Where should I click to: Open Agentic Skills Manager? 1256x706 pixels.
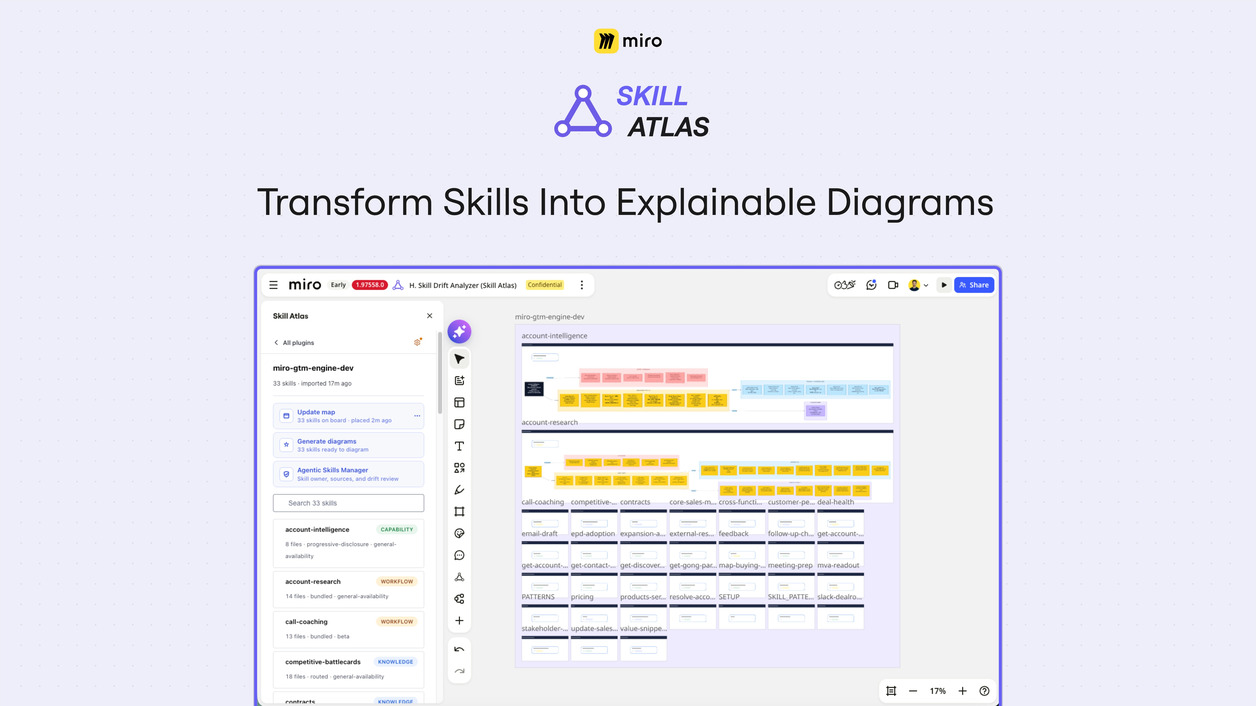tap(348, 474)
